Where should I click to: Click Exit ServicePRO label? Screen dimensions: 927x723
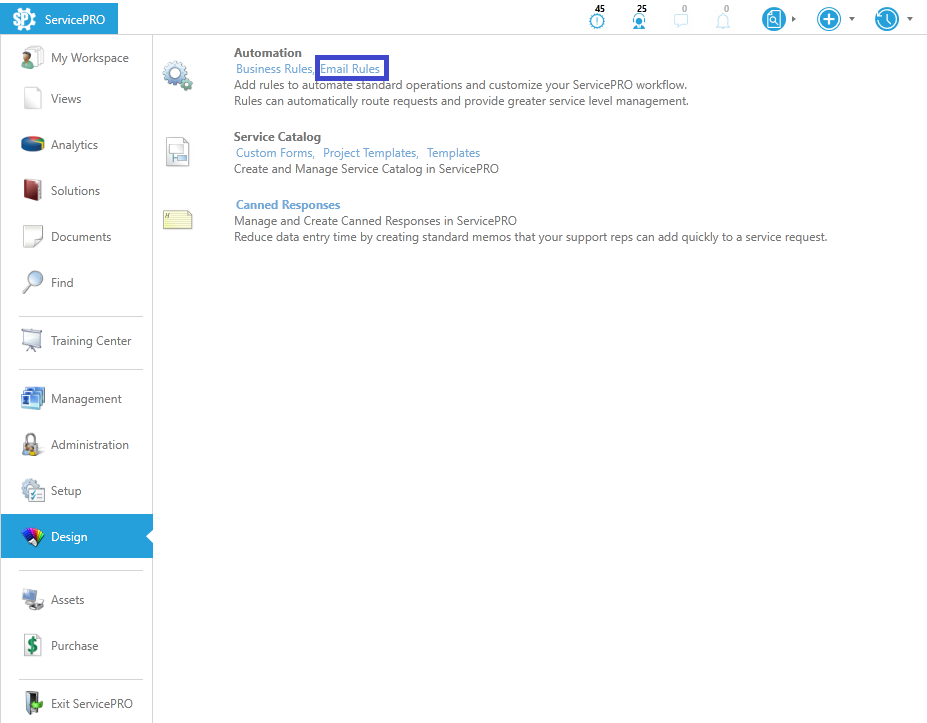tap(92, 703)
